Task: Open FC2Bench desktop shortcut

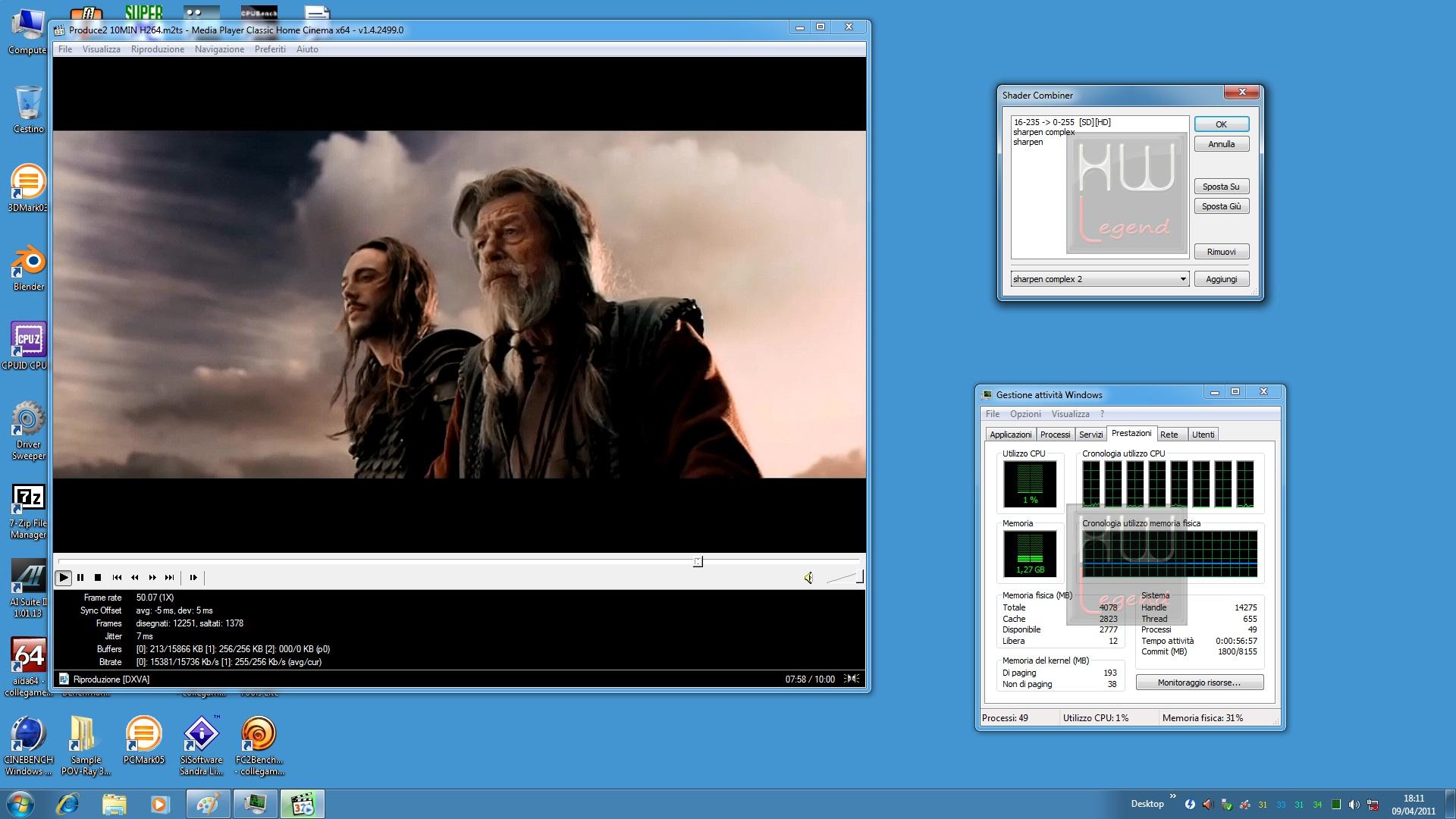Action: (259, 746)
